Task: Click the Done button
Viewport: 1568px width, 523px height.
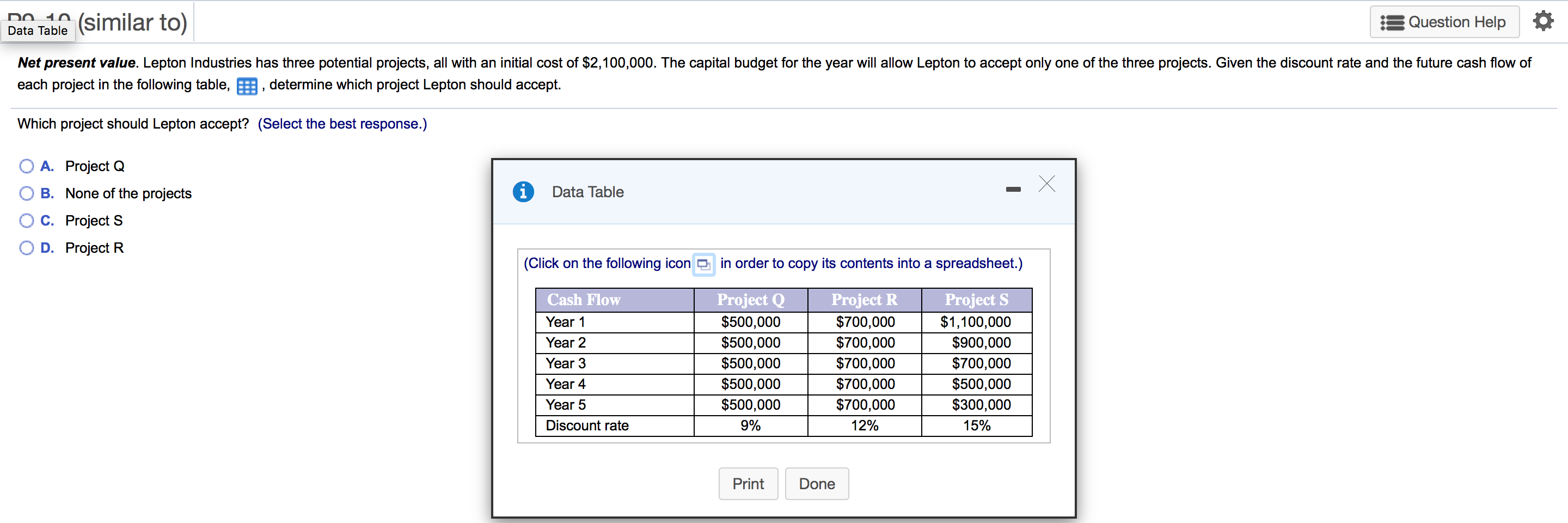Action: coord(817,483)
